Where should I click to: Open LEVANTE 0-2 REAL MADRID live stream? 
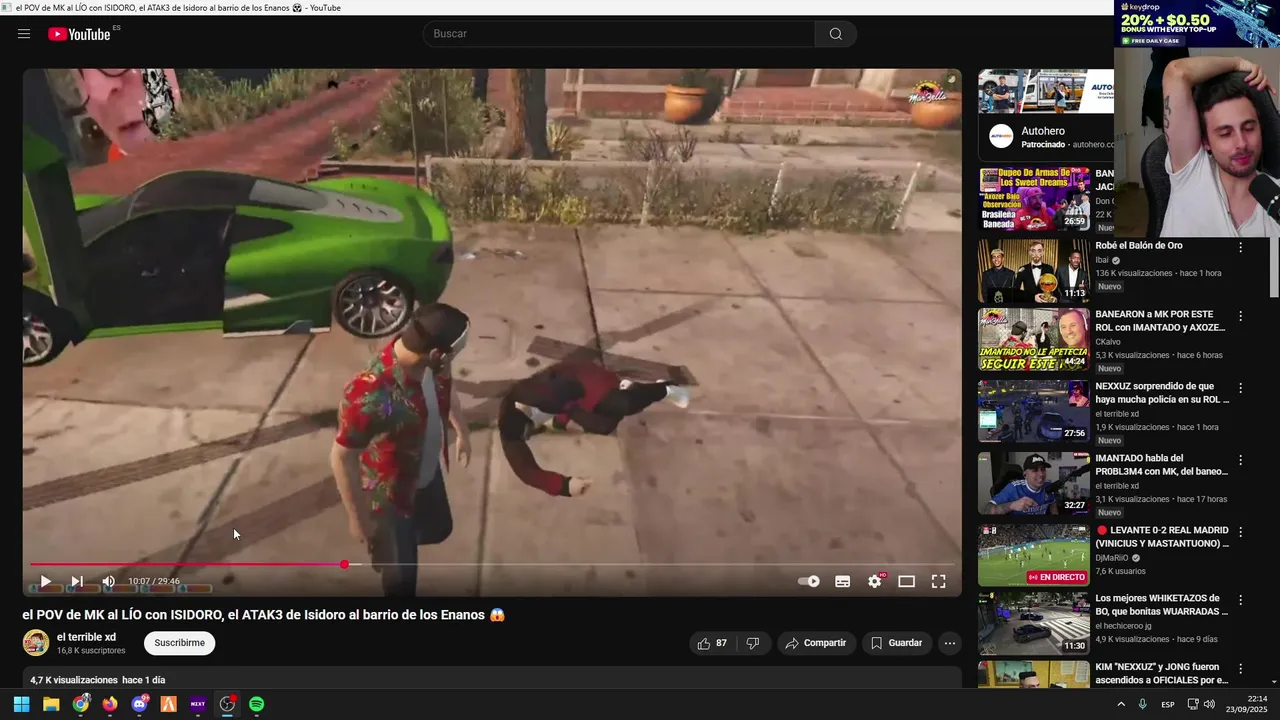tap(1162, 537)
